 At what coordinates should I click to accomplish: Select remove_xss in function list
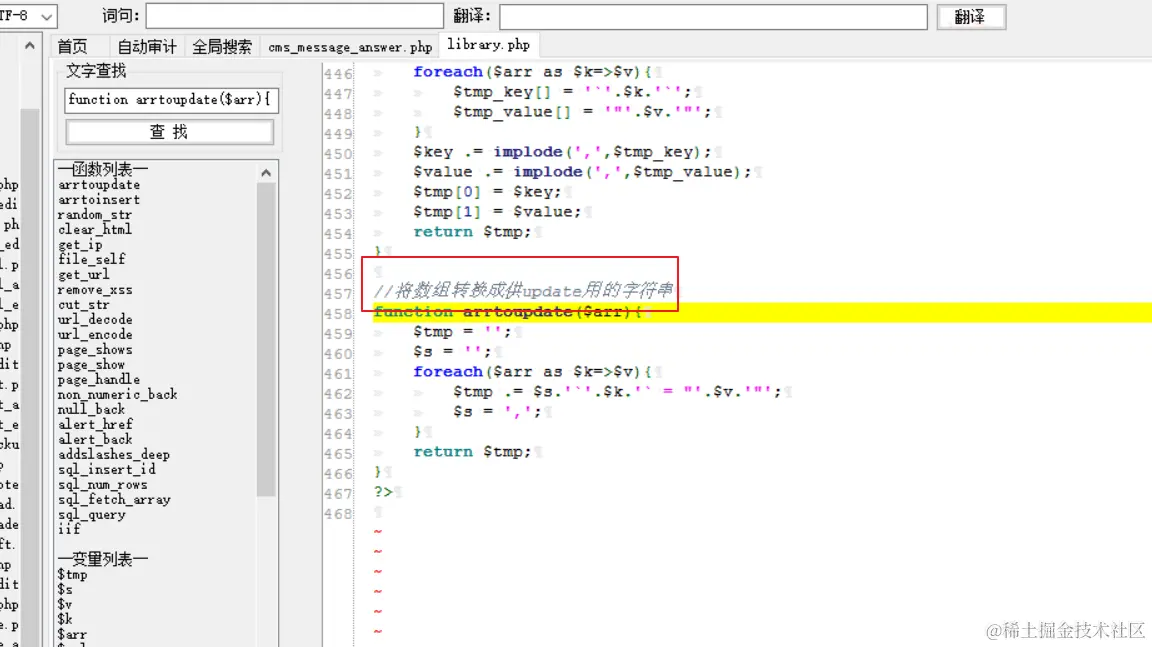pos(96,289)
